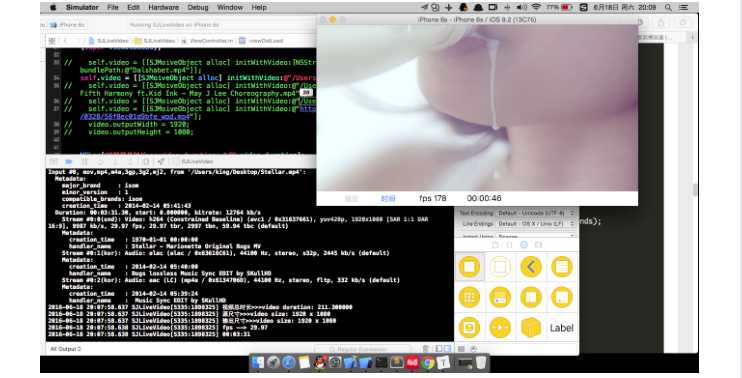Open the Hardware menu
The image size is (742, 378).
pos(163,8)
